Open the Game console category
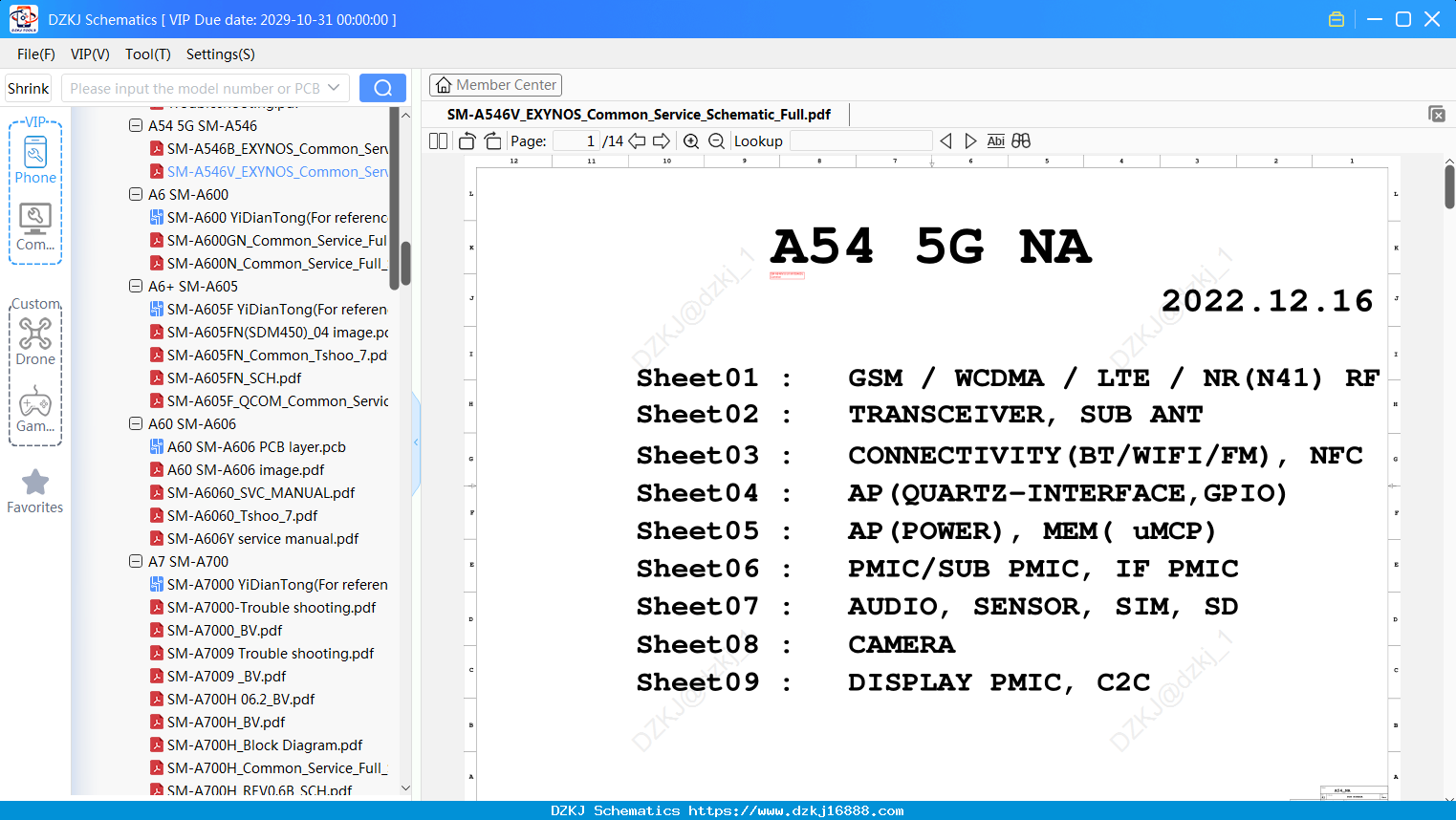This screenshot has height=820, width=1456. 35,409
